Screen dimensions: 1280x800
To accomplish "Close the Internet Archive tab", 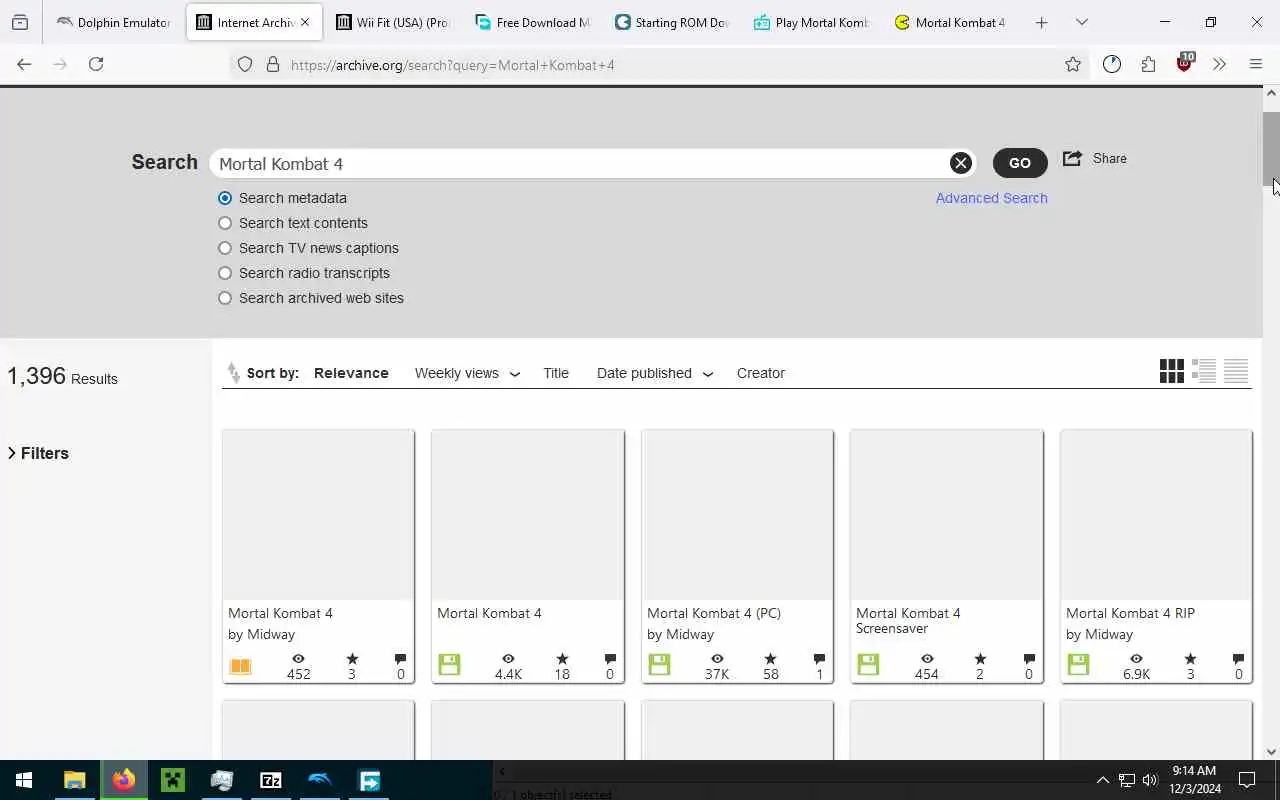I will pyautogui.click(x=305, y=22).
